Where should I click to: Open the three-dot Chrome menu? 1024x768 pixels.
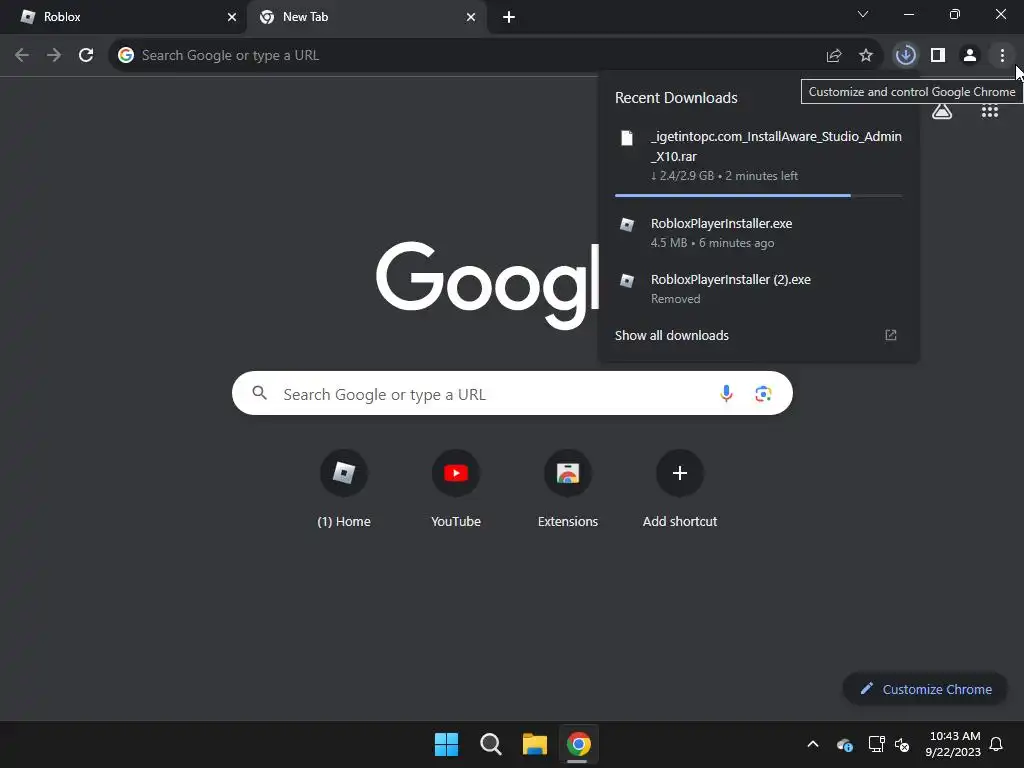click(1002, 56)
